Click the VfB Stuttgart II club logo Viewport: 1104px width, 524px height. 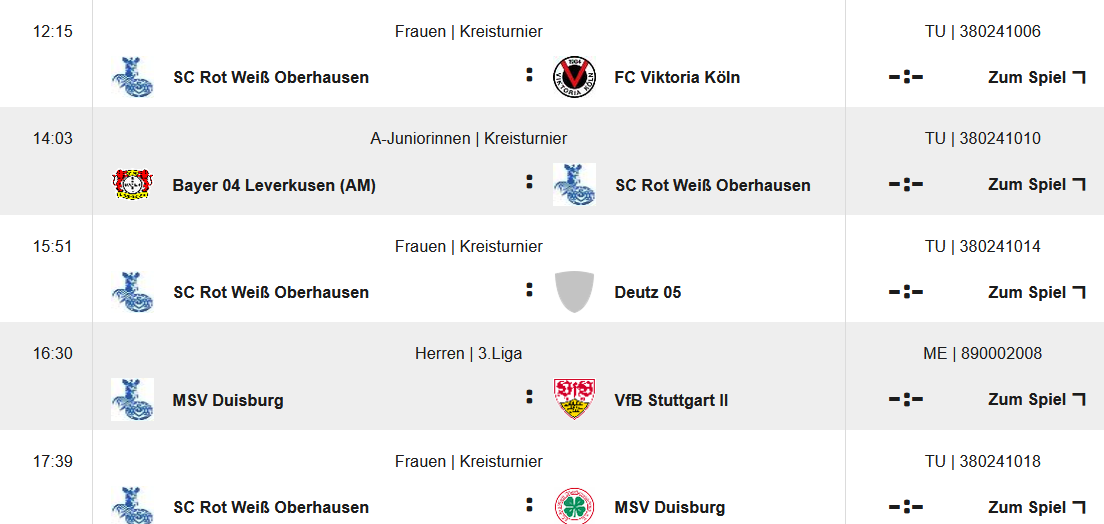pos(574,400)
